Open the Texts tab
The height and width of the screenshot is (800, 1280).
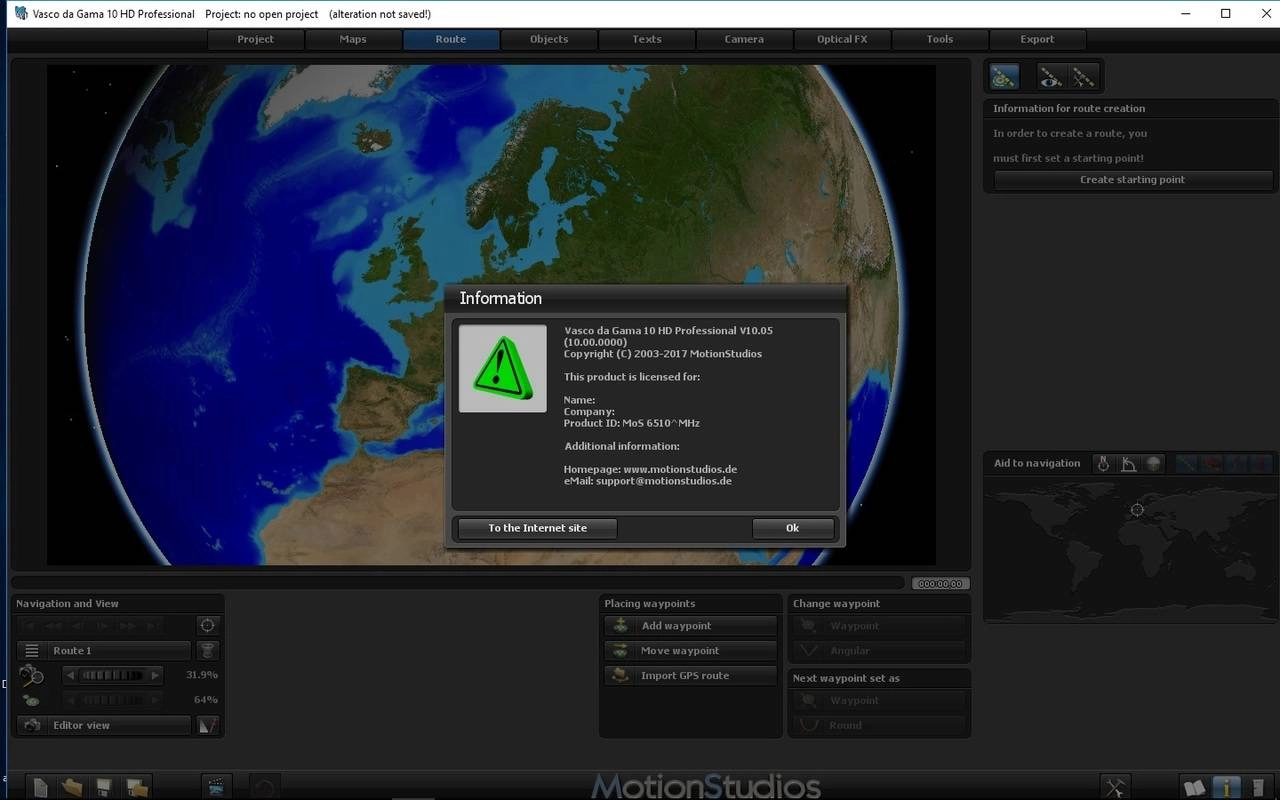click(647, 39)
